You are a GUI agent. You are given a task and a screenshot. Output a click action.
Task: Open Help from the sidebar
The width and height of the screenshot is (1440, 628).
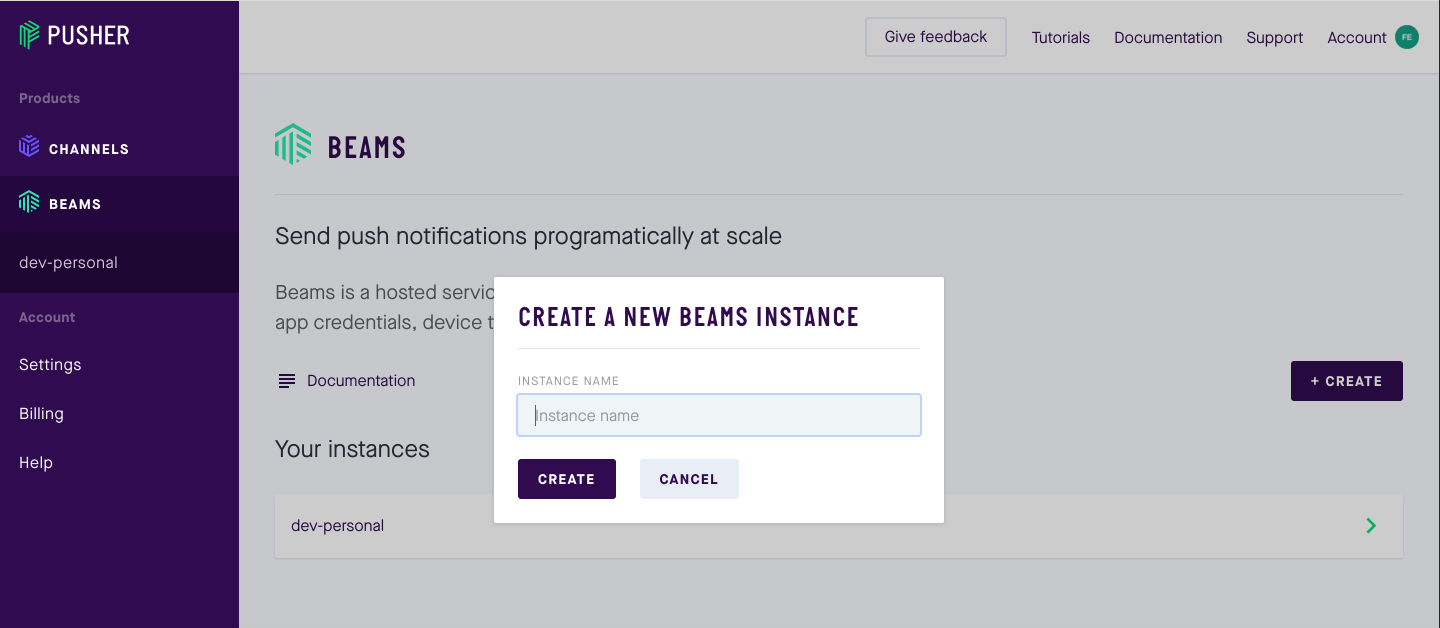pyautogui.click(x=36, y=463)
